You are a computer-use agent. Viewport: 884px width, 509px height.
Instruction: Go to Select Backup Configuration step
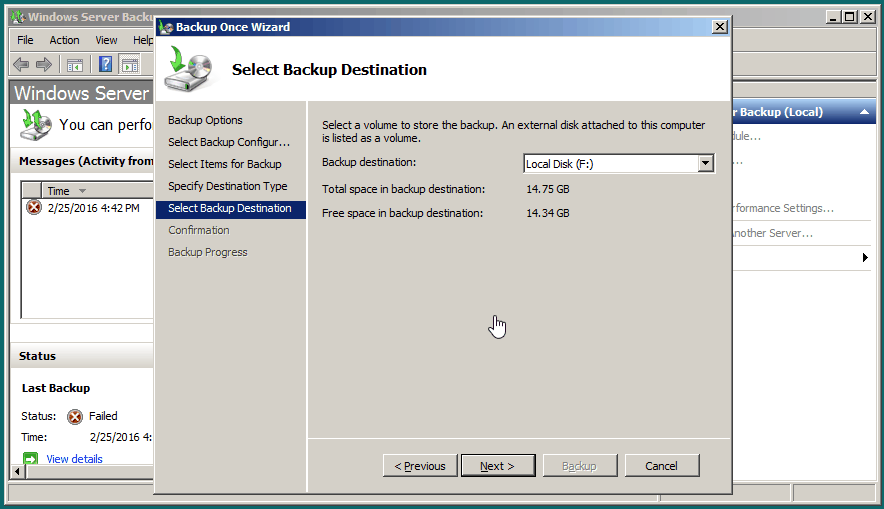click(229, 142)
